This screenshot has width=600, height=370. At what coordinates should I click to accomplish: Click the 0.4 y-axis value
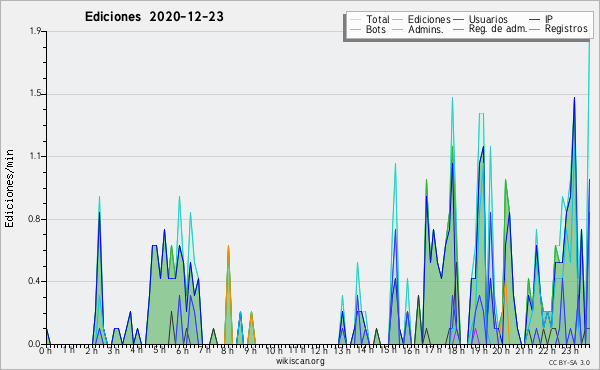click(x=35, y=281)
